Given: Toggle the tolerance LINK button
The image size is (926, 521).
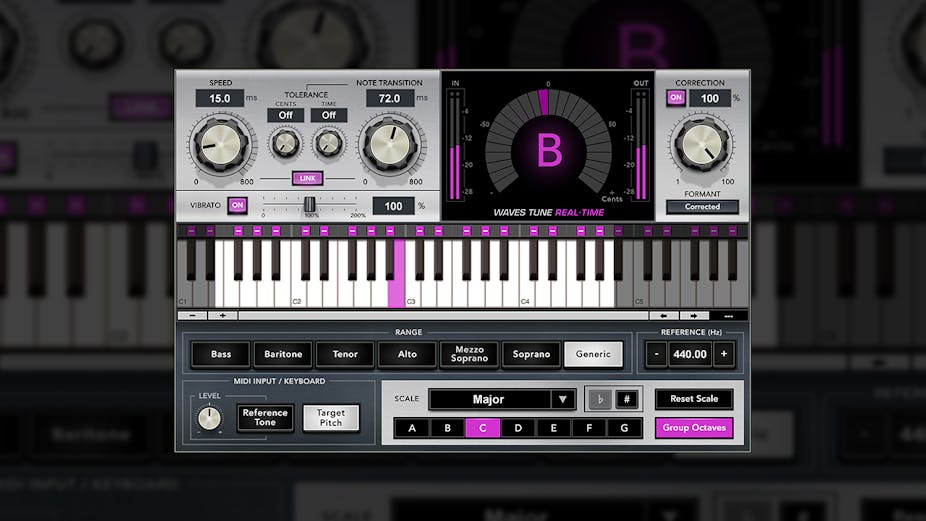Looking at the screenshot, I should (307, 178).
